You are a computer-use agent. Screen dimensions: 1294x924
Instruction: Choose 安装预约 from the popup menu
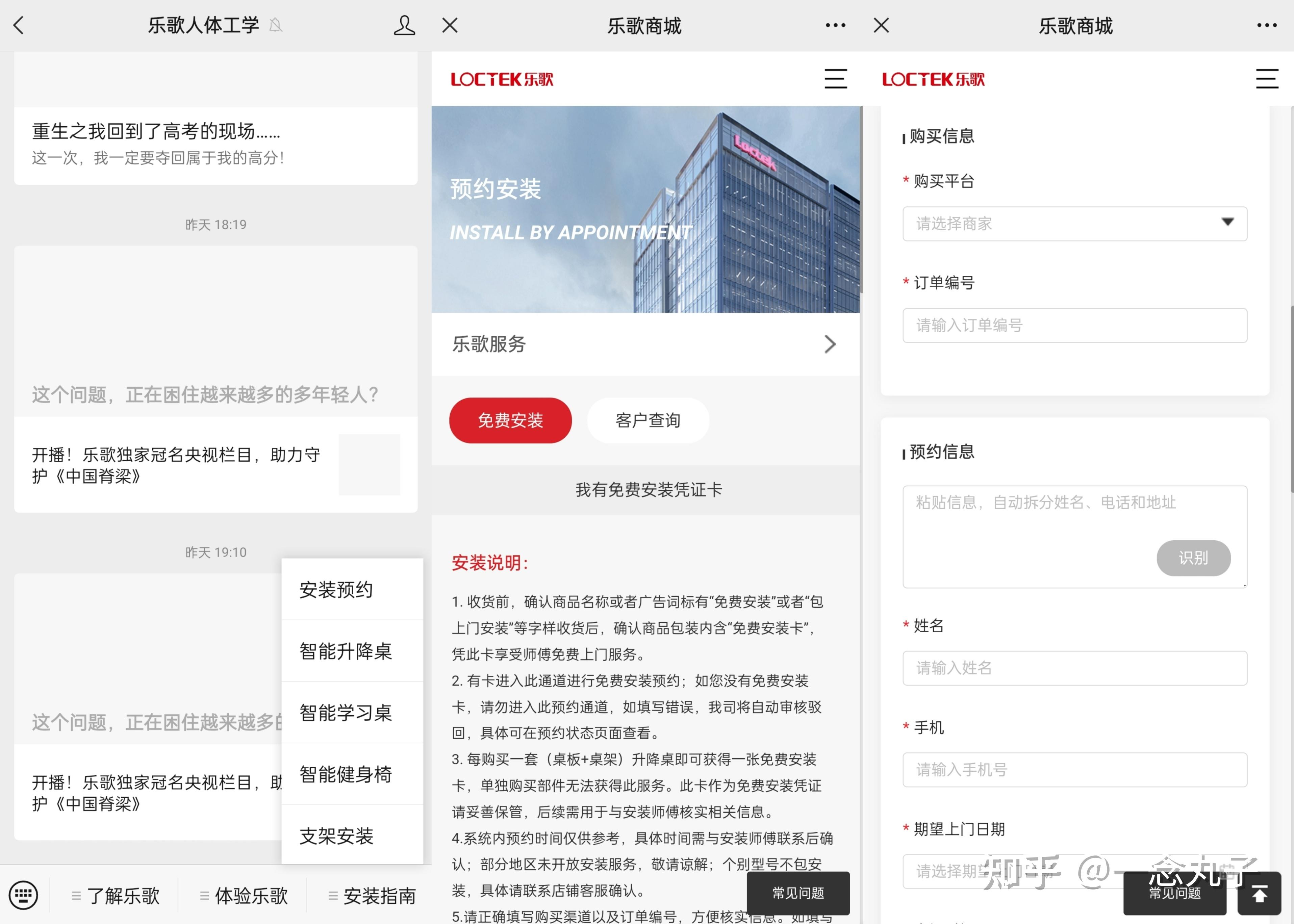coord(336,590)
